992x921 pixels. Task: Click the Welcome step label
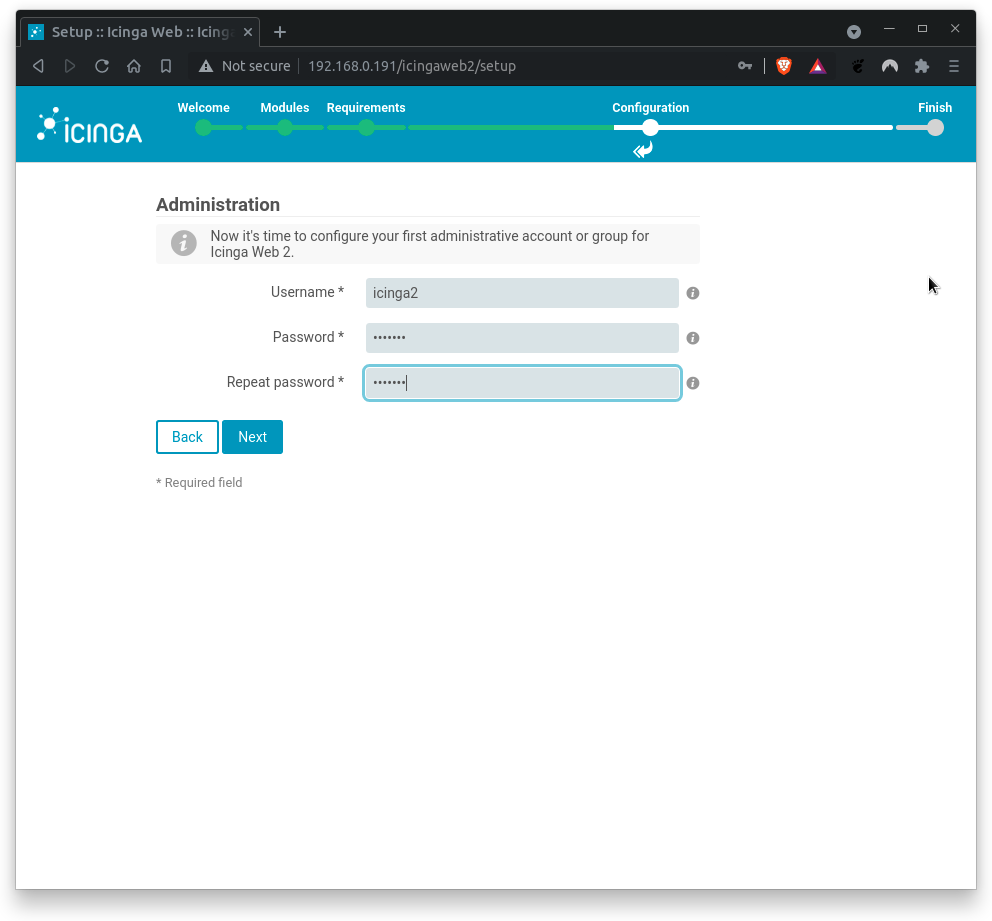(x=203, y=107)
